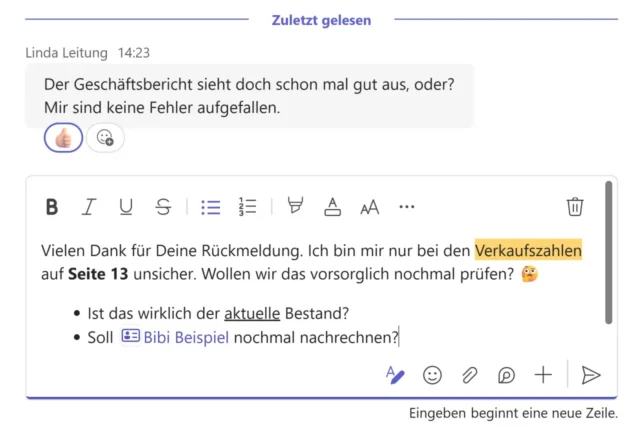Toggle bold formatting

click(52, 207)
